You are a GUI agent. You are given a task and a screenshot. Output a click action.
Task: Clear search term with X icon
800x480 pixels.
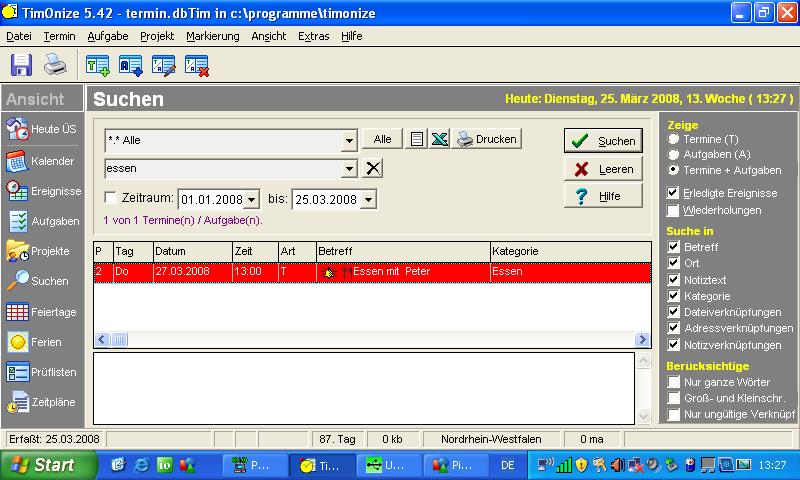click(x=373, y=168)
